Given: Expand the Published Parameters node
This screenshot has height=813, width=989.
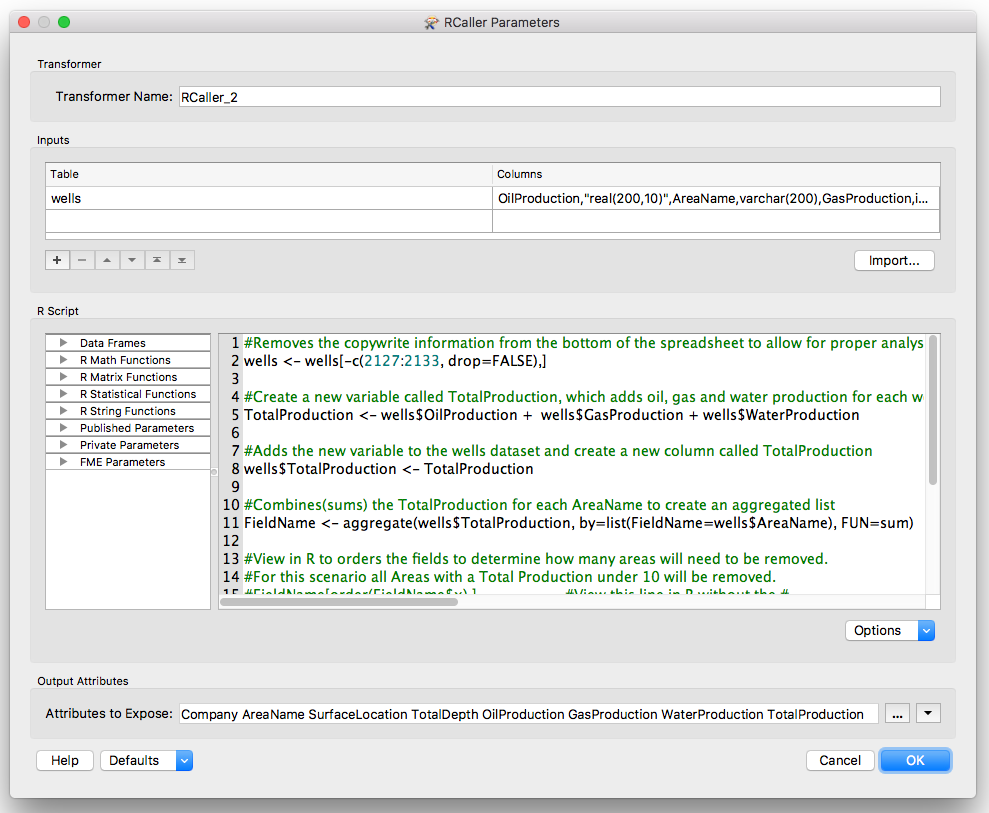Looking at the screenshot, I should (x=63, y=428).
